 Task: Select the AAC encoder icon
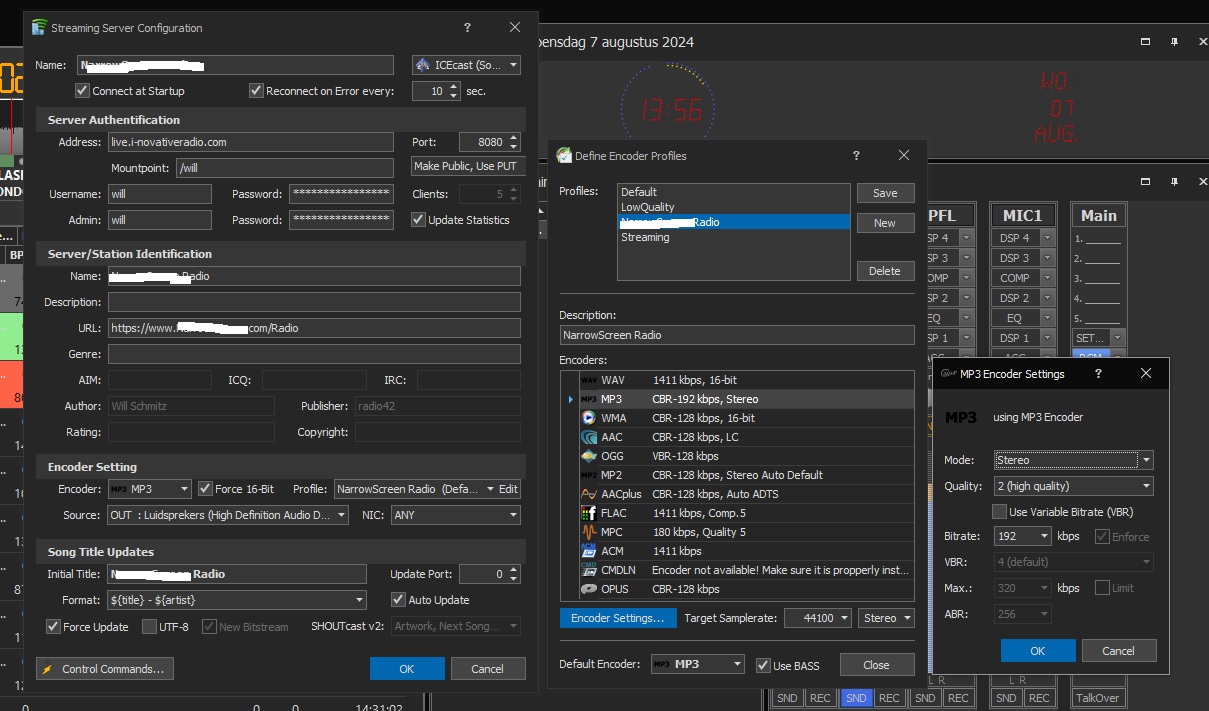coord(589,437)
